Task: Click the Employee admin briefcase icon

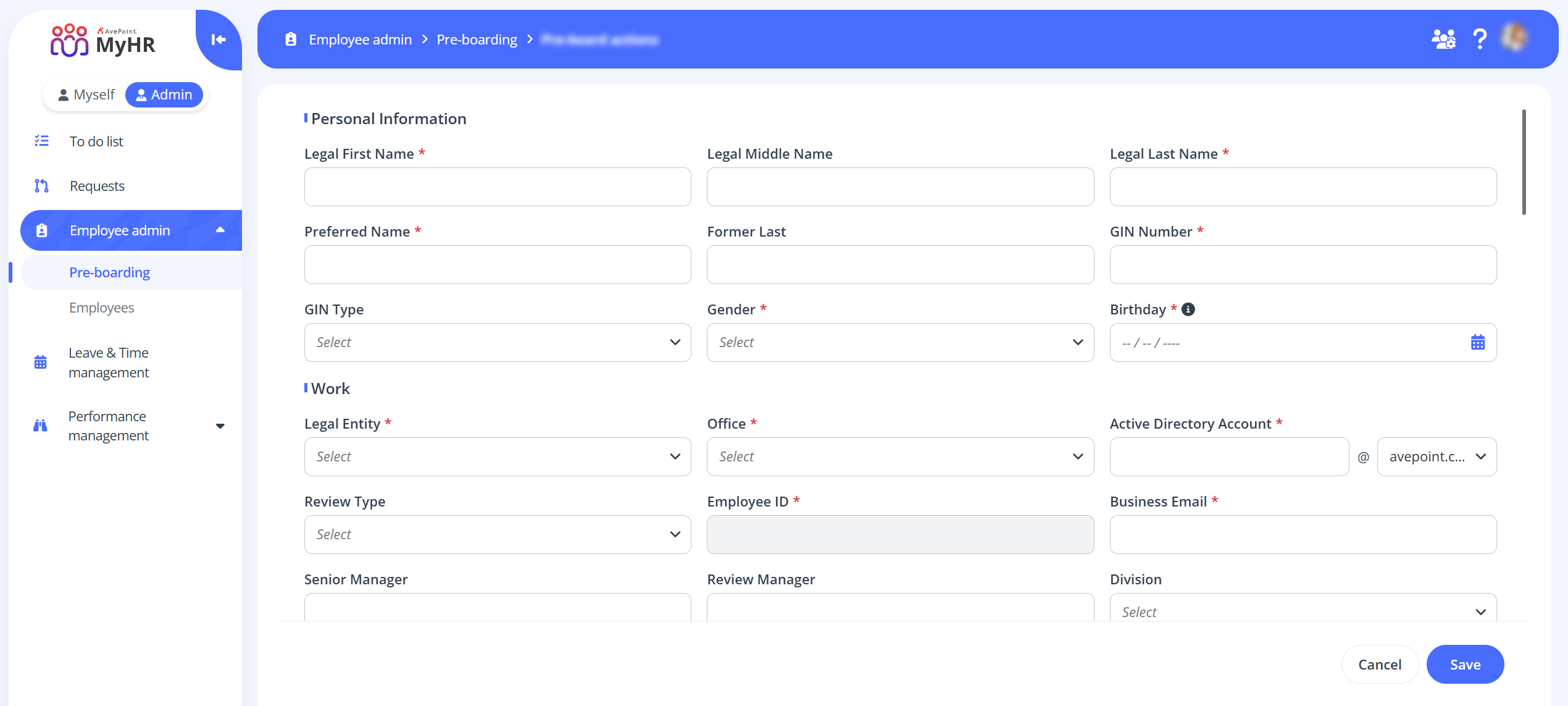Action: [41, 230]
